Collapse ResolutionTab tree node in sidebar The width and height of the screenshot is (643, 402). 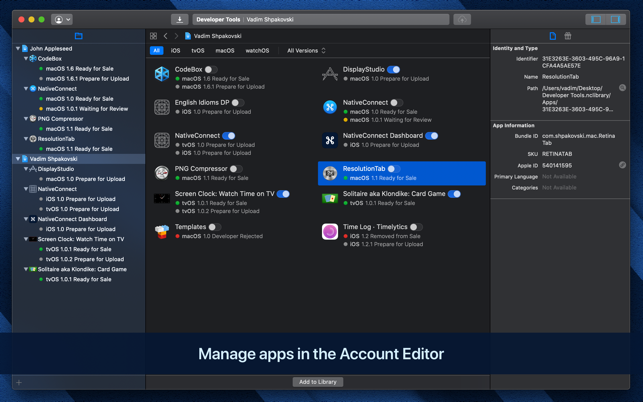[x=26, y=139]
